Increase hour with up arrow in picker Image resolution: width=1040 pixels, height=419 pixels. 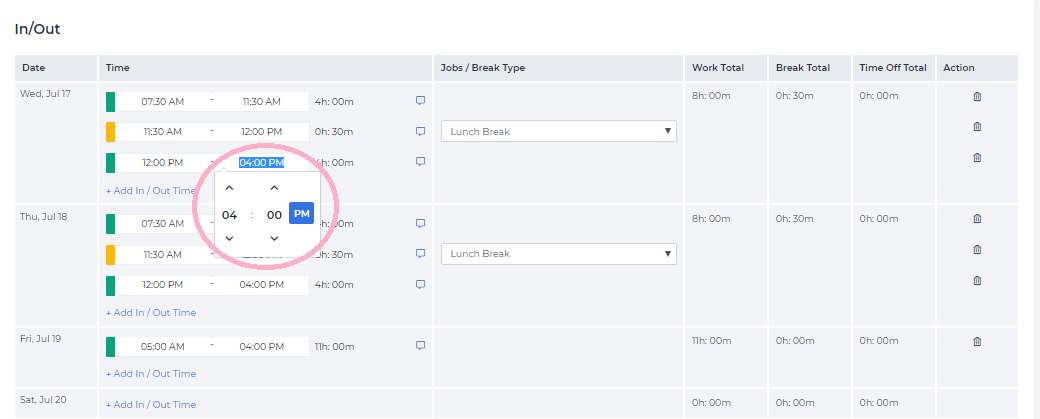point(229,188)
